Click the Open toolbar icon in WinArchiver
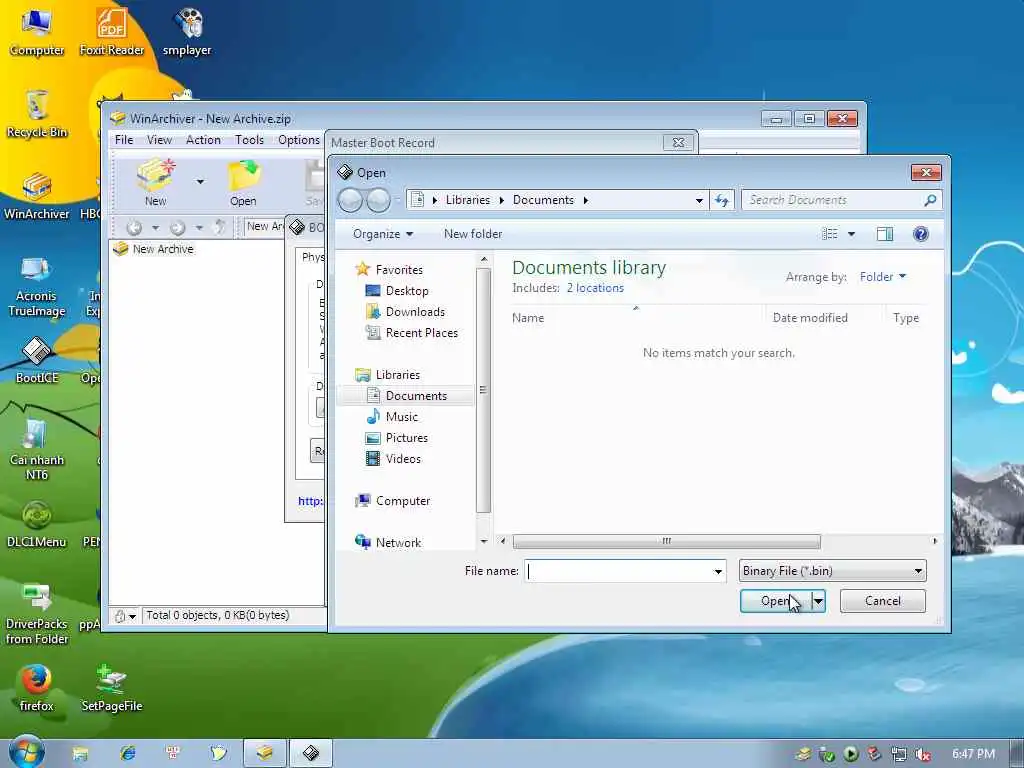 pos(243,183)
